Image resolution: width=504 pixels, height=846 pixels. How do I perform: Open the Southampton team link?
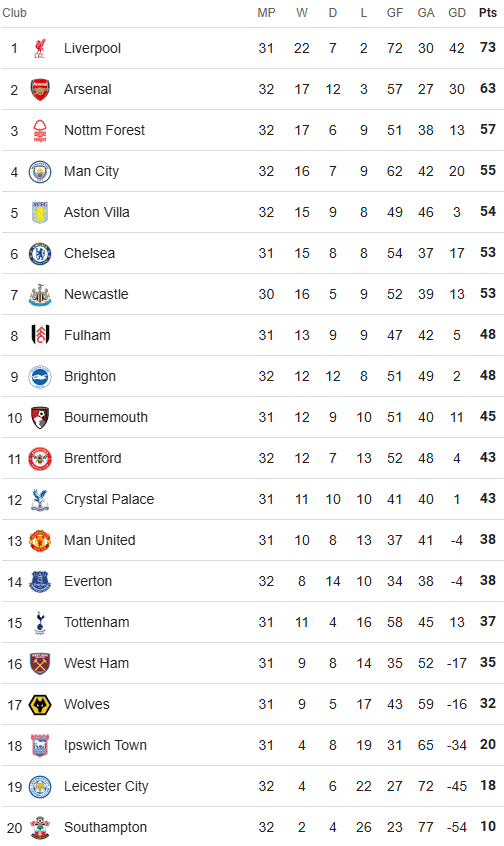[x=105, y=827]
